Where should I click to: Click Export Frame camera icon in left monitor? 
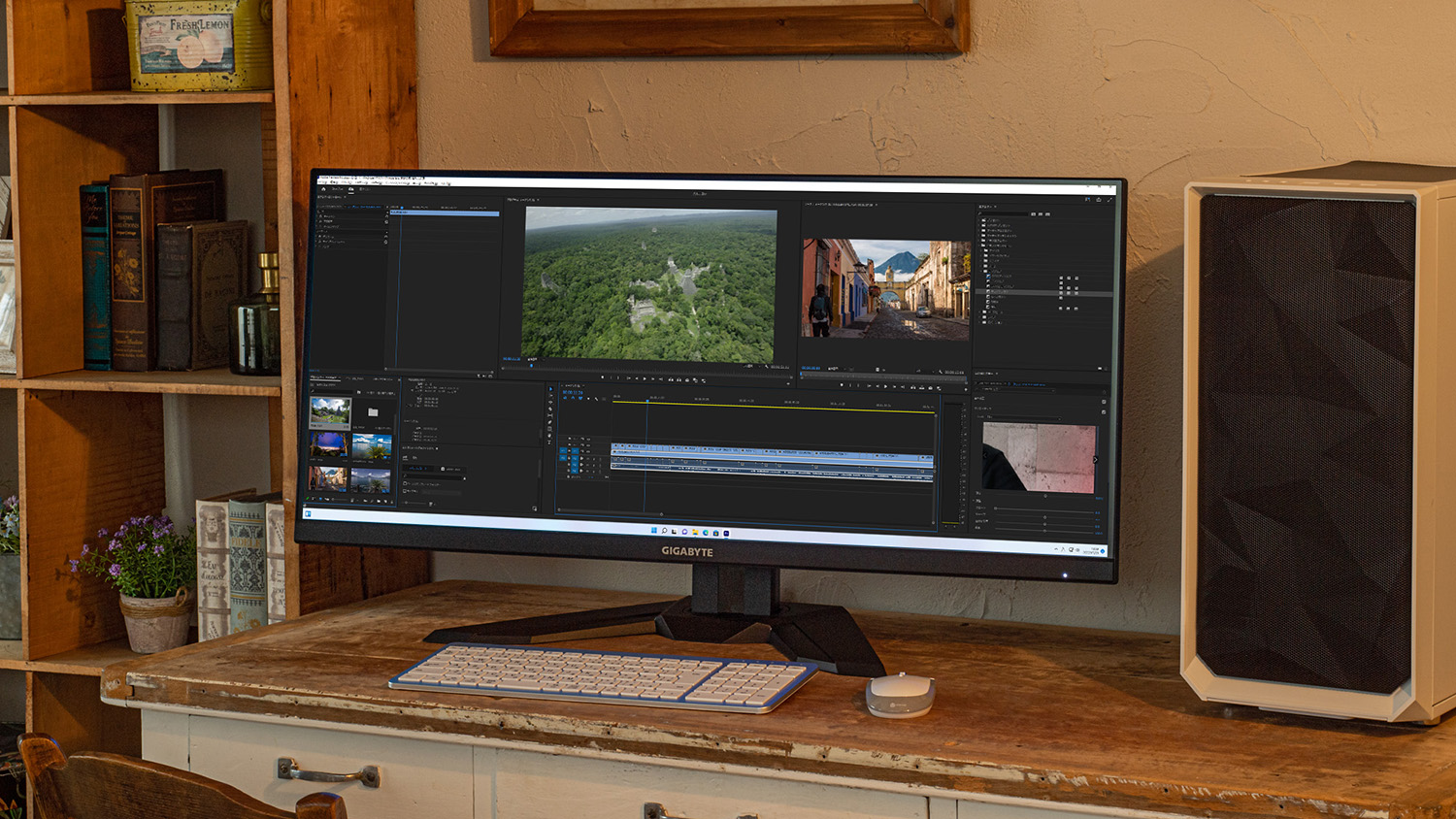pyautogui.click(x=687, y=378)
